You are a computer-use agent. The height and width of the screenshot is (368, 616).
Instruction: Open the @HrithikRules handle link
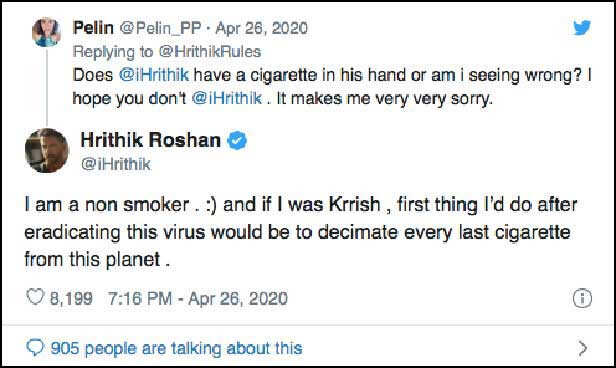point(210,52)
